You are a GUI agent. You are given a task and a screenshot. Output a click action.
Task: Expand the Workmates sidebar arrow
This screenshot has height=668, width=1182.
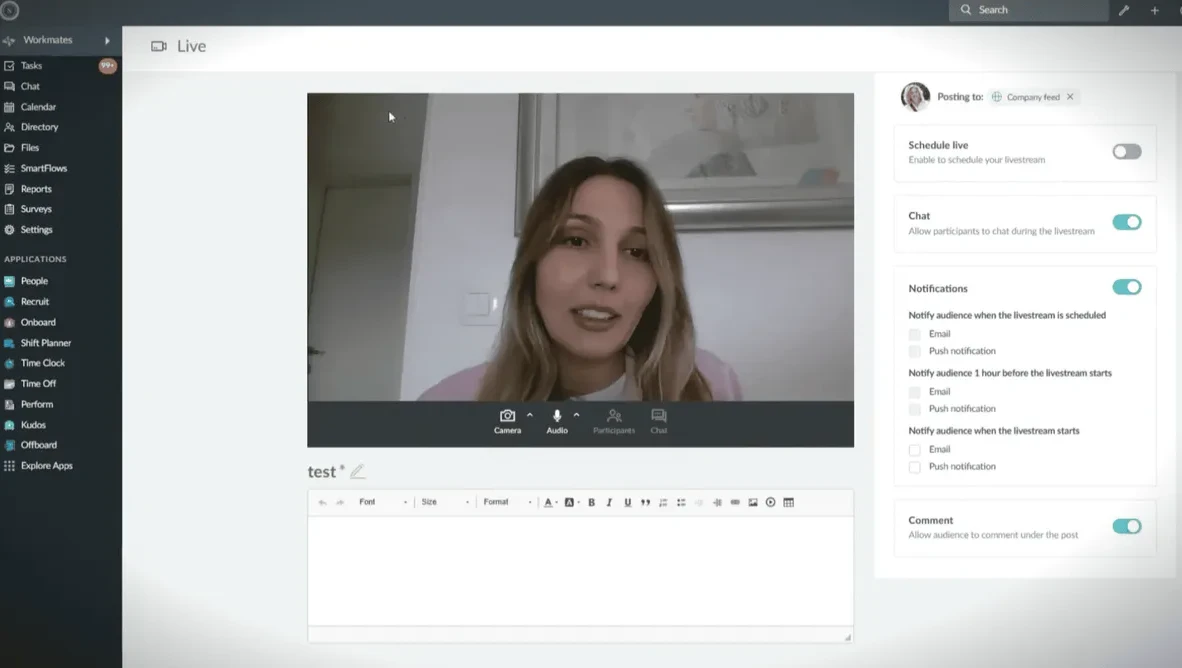(107, 41)
